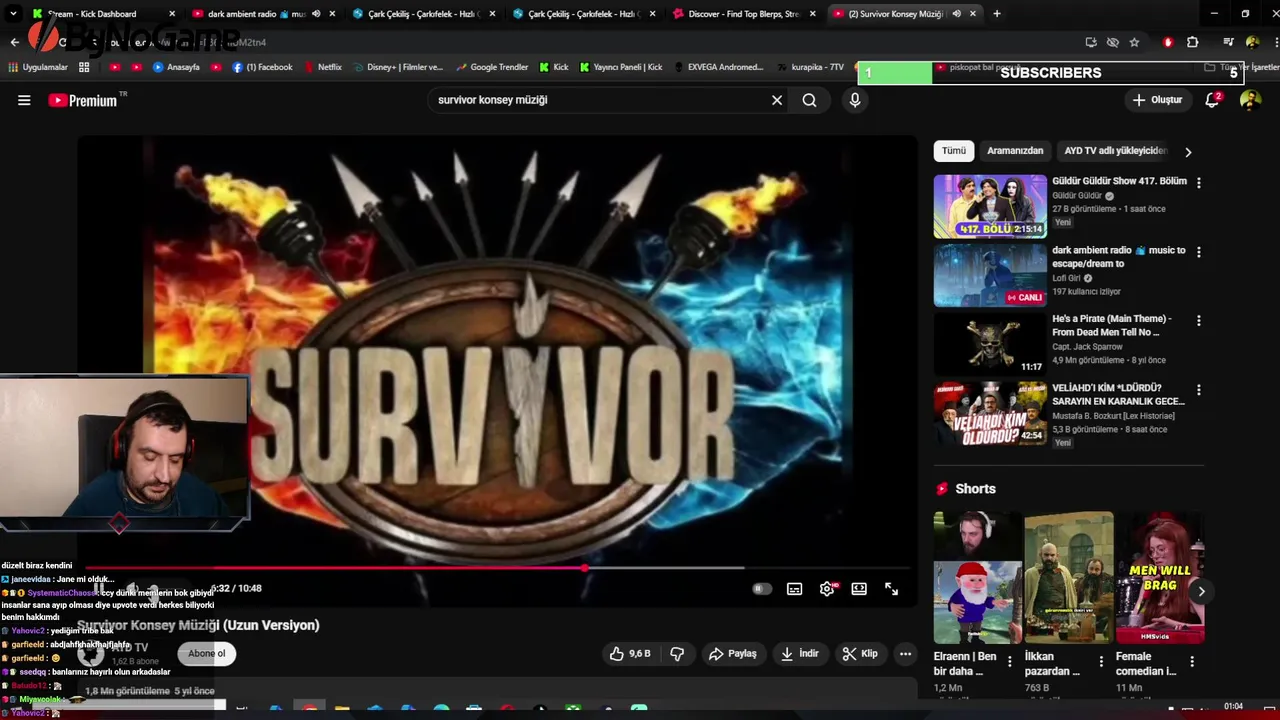This screenshot has height=720, width=1280.
Task: Start voice search with microphone
Action: pyautogui.click(x=855, y=100)
